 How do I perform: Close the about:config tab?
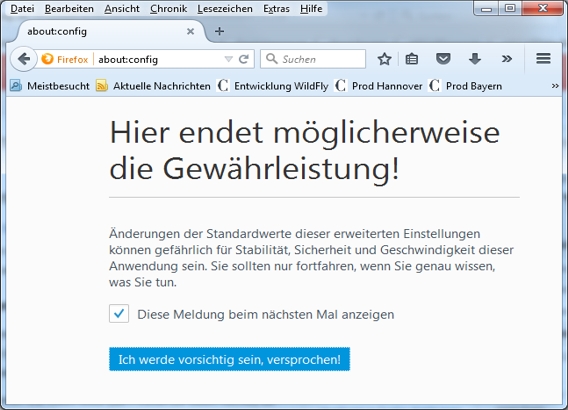coord(191,32)
